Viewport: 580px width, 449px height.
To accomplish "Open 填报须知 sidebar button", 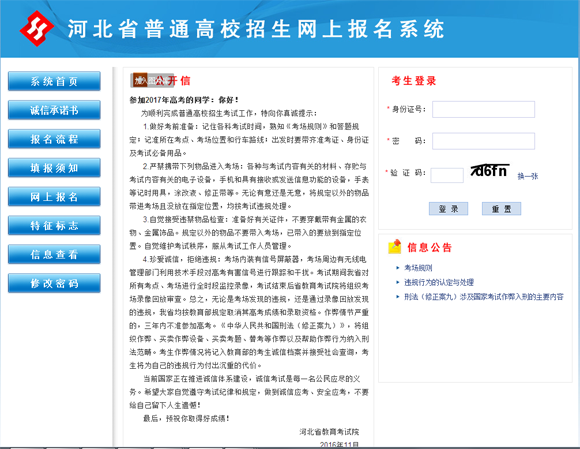I will pos(54,168).
